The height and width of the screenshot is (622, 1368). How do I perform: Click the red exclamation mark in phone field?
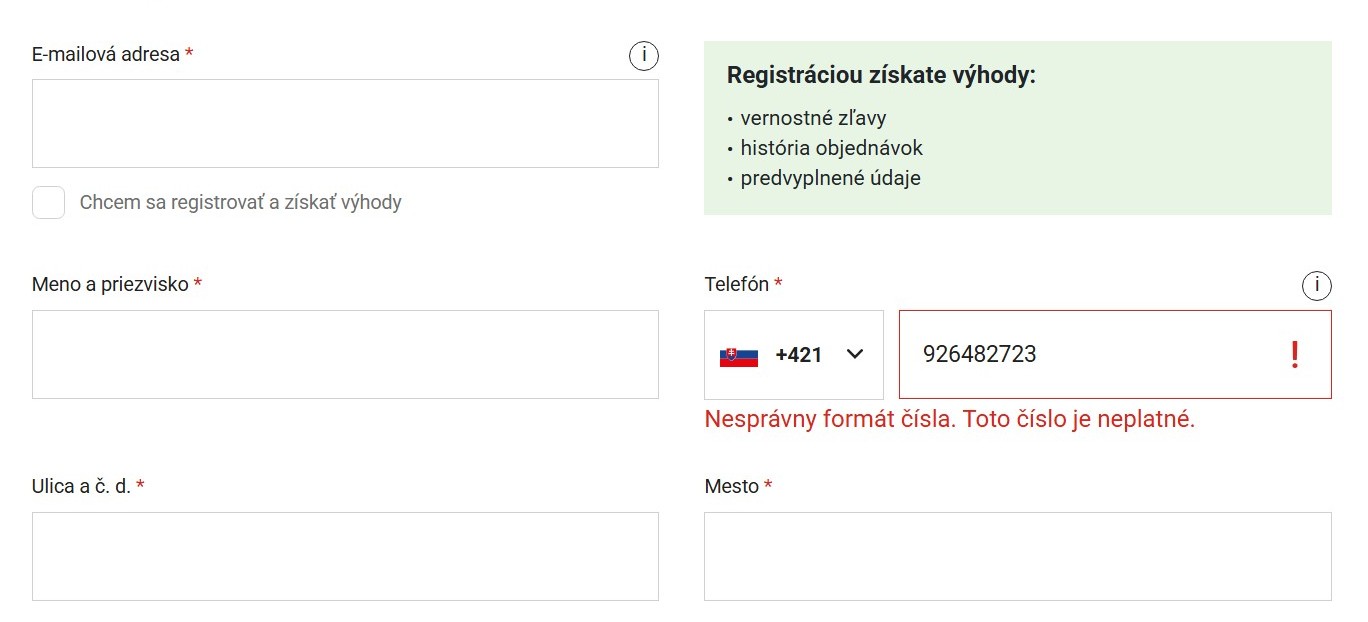(1295, 355)
